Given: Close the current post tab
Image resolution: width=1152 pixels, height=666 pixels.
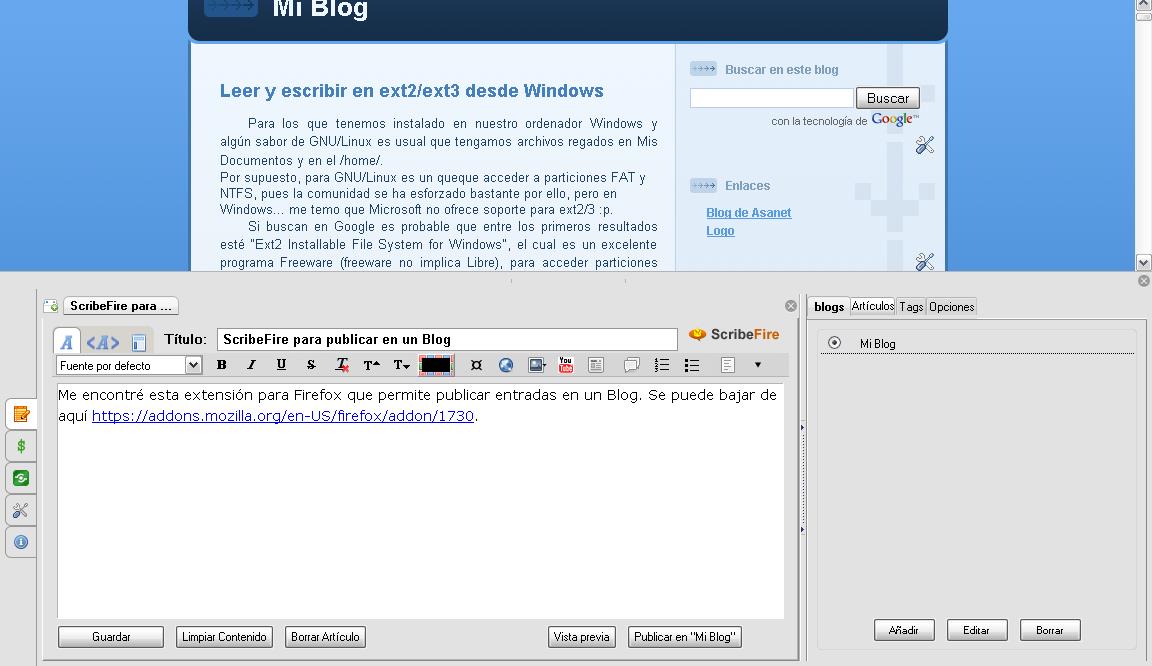Looking at the screenshot, I should pos(791,306).
